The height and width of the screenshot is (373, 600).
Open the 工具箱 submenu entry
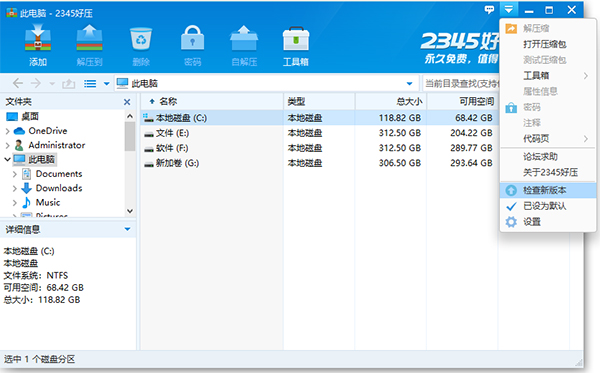[548, 75]
